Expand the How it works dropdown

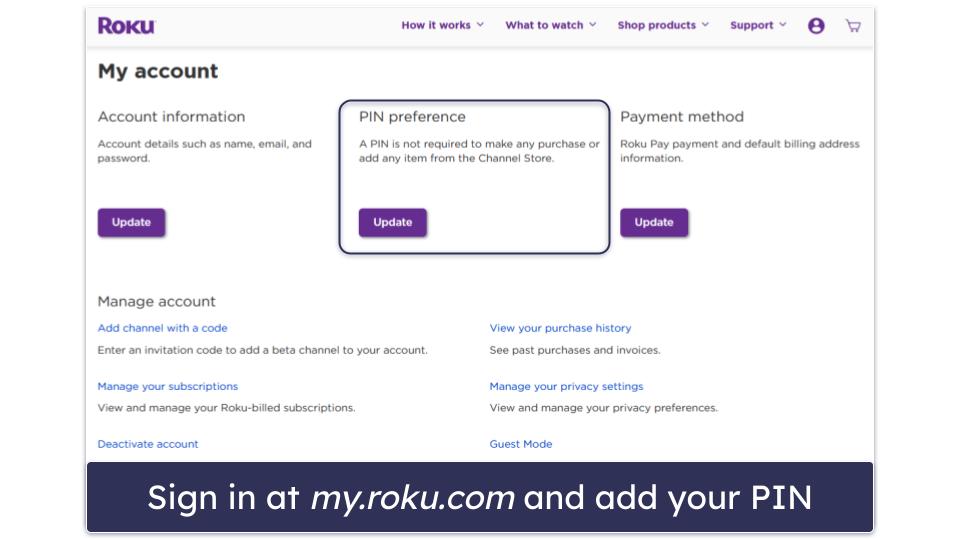point(442,26)
